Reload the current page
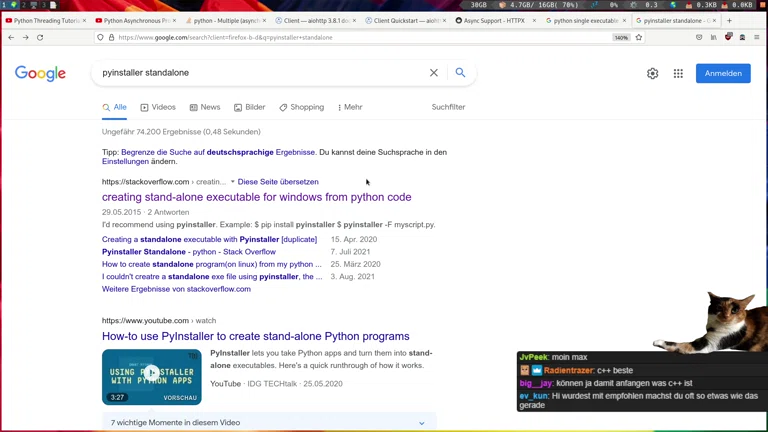 coord(40,37)
